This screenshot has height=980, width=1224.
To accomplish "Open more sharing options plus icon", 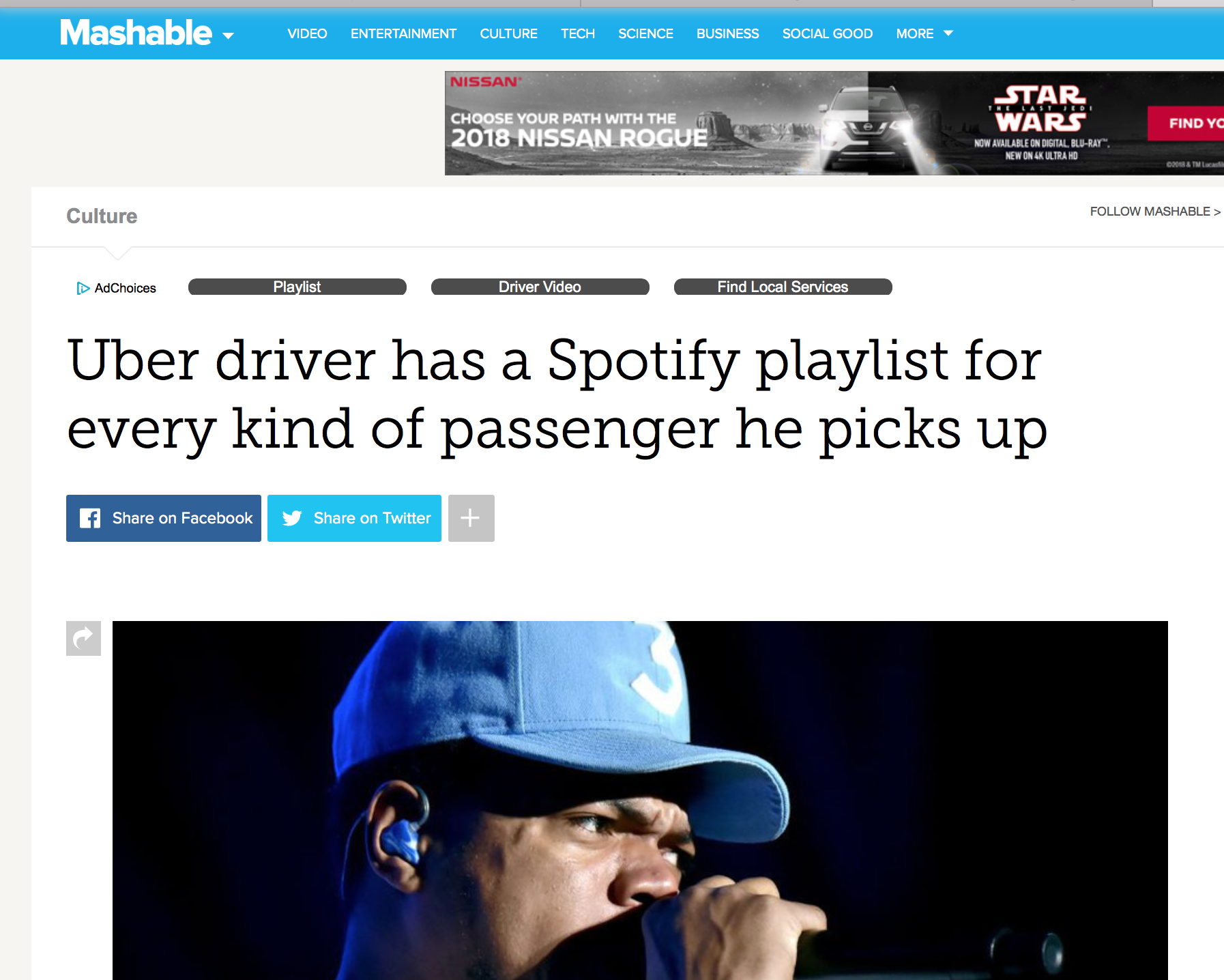I will (x=471, y=518).
